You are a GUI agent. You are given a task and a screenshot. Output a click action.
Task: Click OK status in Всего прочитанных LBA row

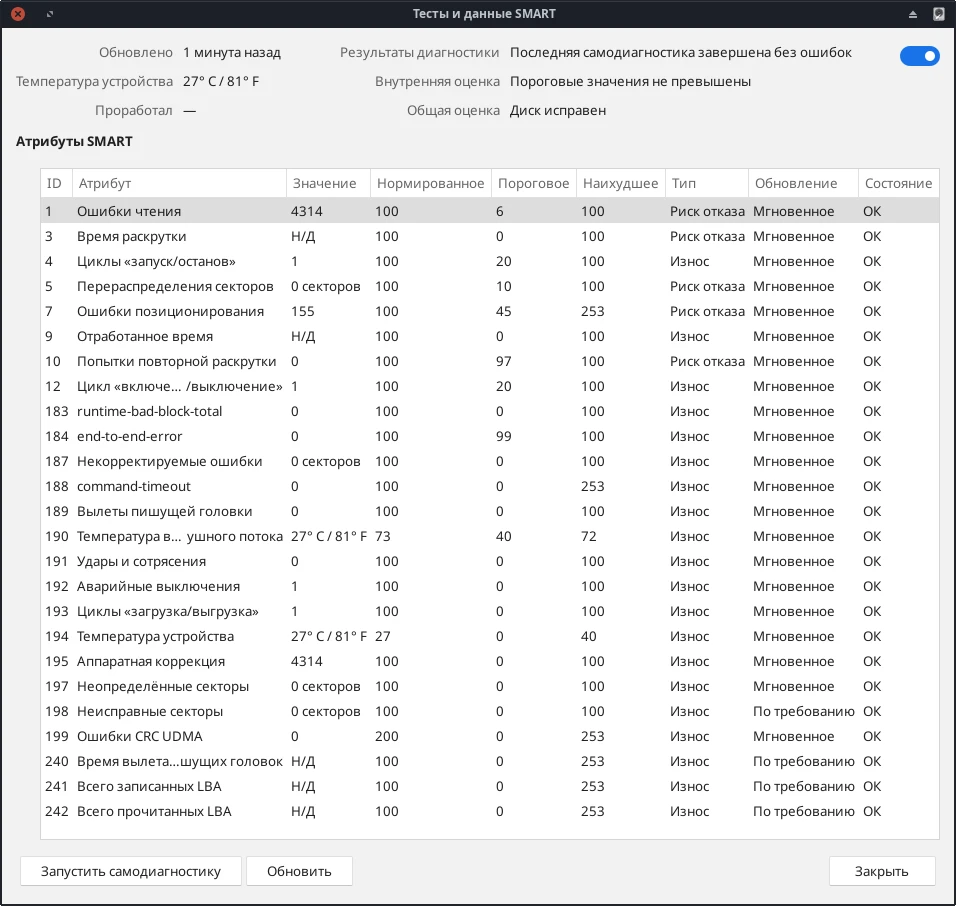[x=872, y=811]
